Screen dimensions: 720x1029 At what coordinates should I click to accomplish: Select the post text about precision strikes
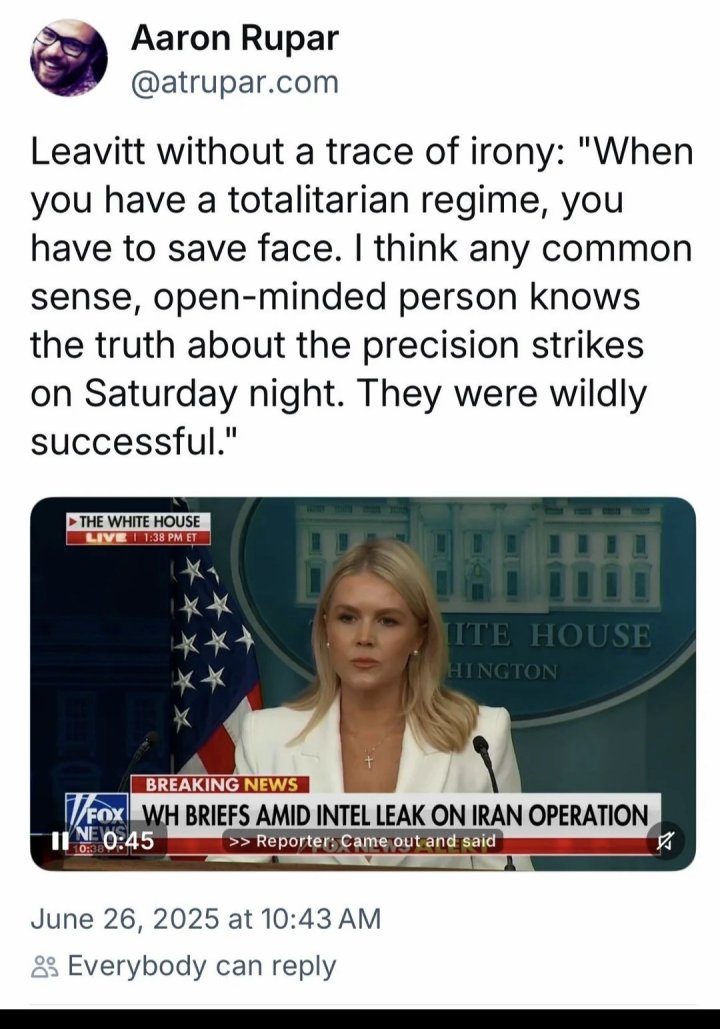(362, 296)
